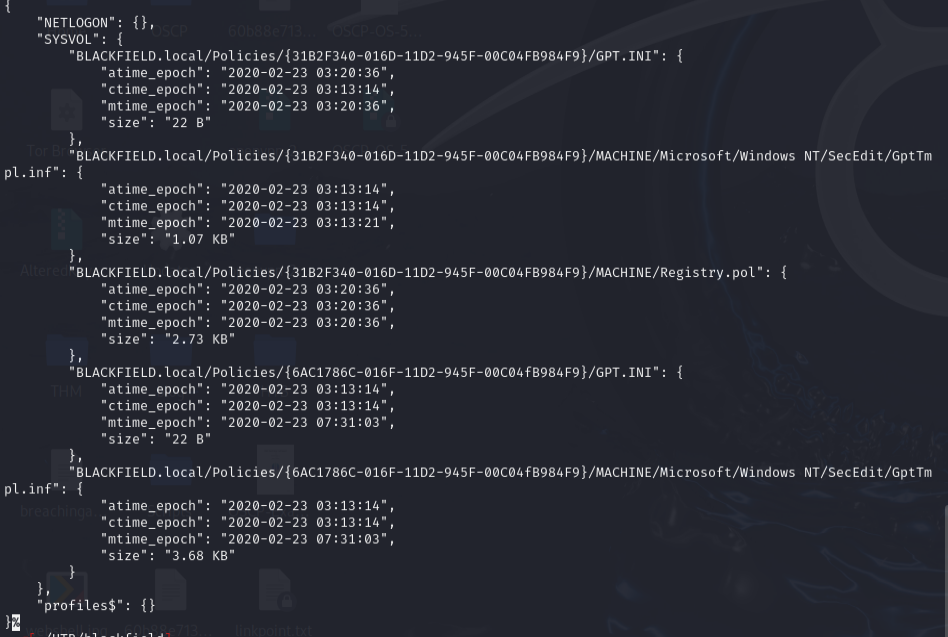Click the "1.07 KB" size value

click(x=200, y=239)
